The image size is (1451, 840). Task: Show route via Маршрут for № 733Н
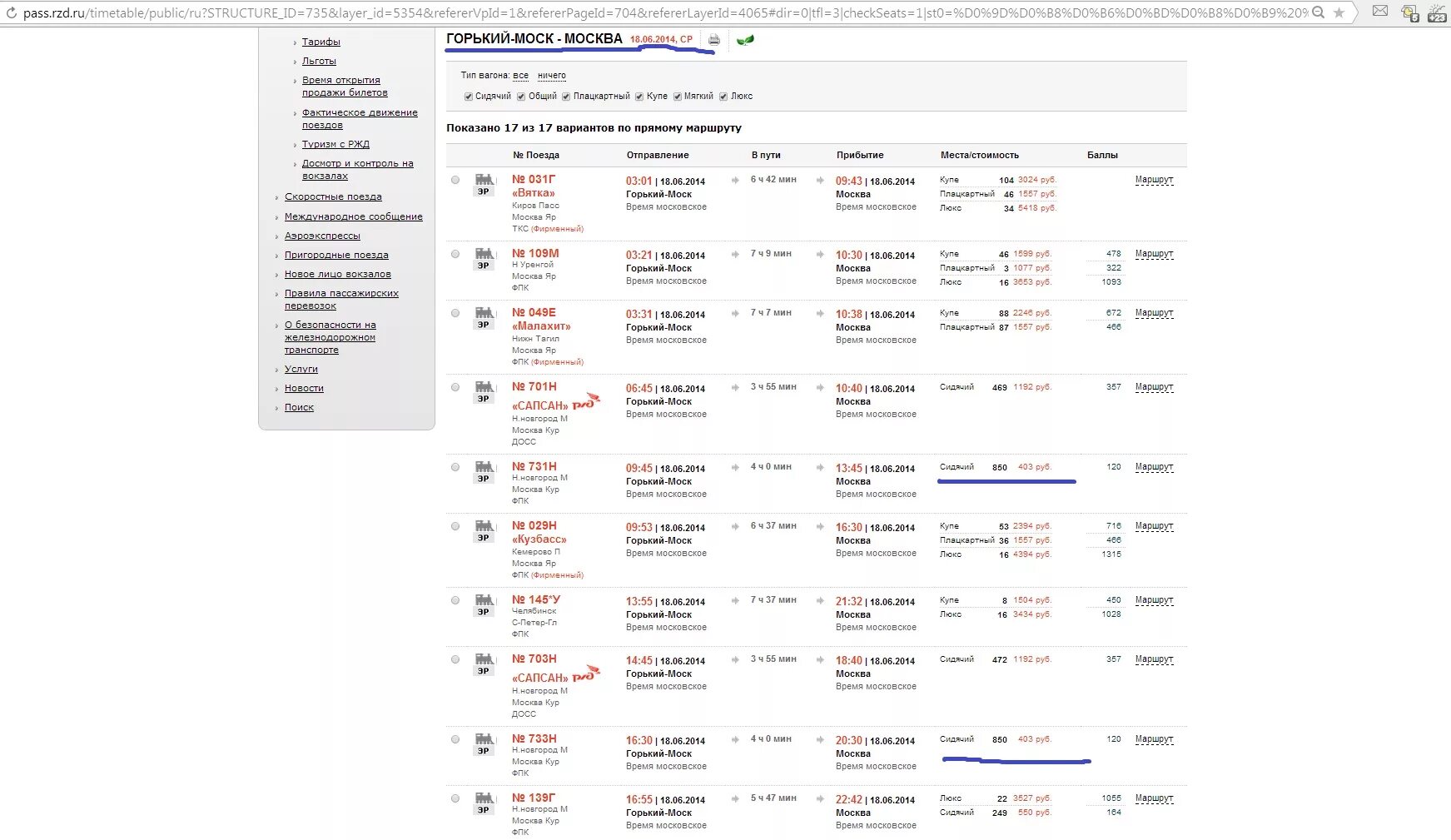click(1154, 739)
